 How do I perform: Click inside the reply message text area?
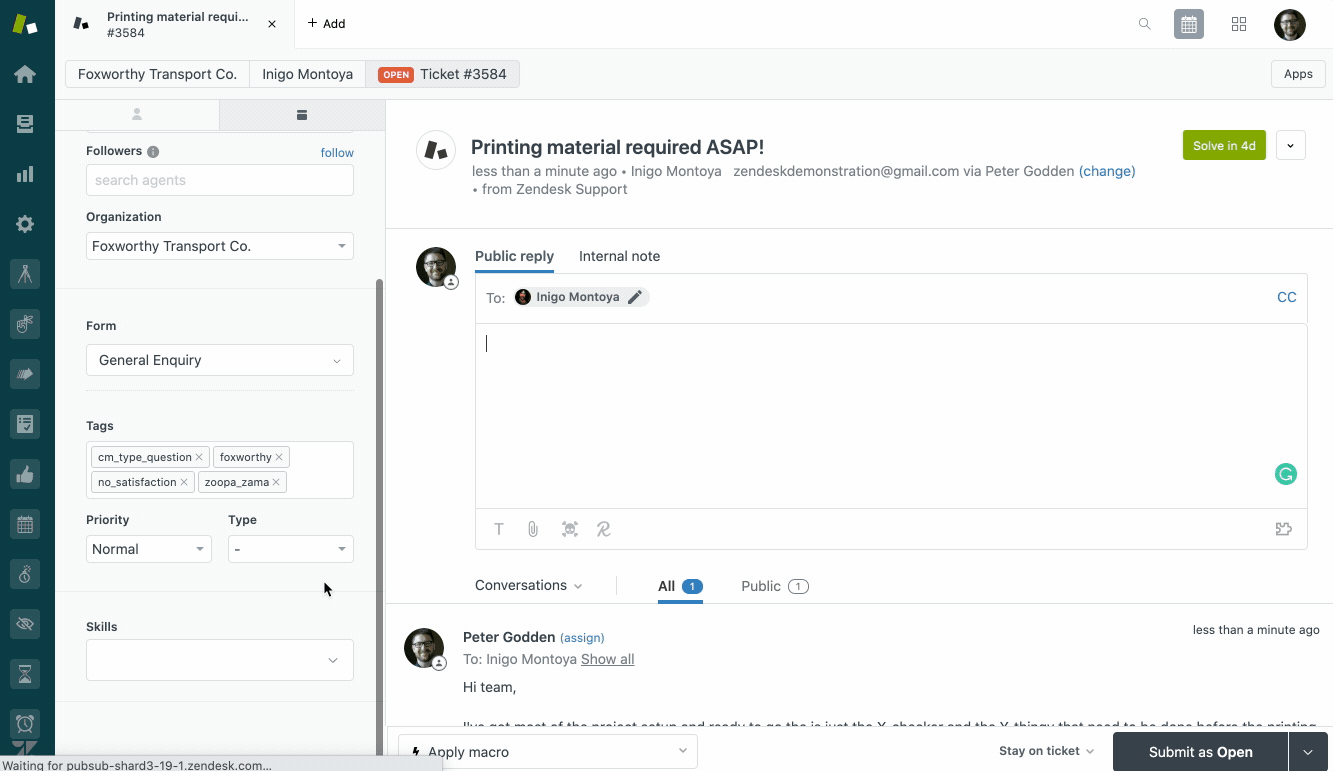coord(891,415)
